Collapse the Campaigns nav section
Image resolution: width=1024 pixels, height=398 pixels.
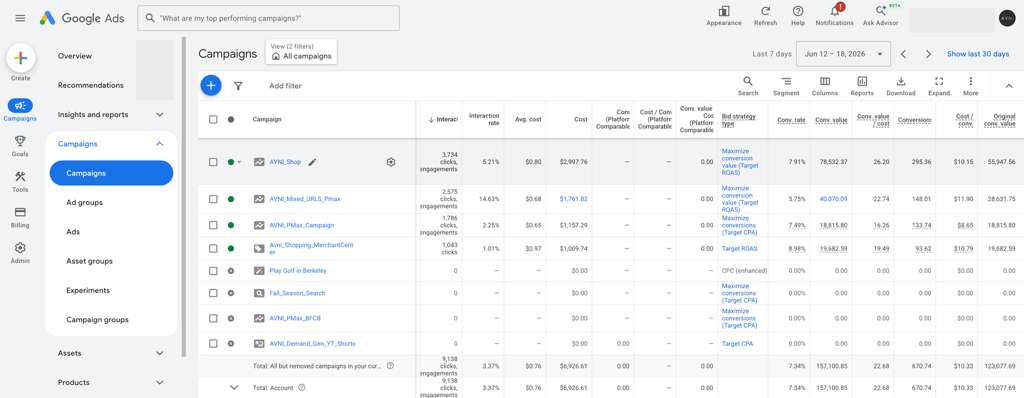[x=159, y=144]
